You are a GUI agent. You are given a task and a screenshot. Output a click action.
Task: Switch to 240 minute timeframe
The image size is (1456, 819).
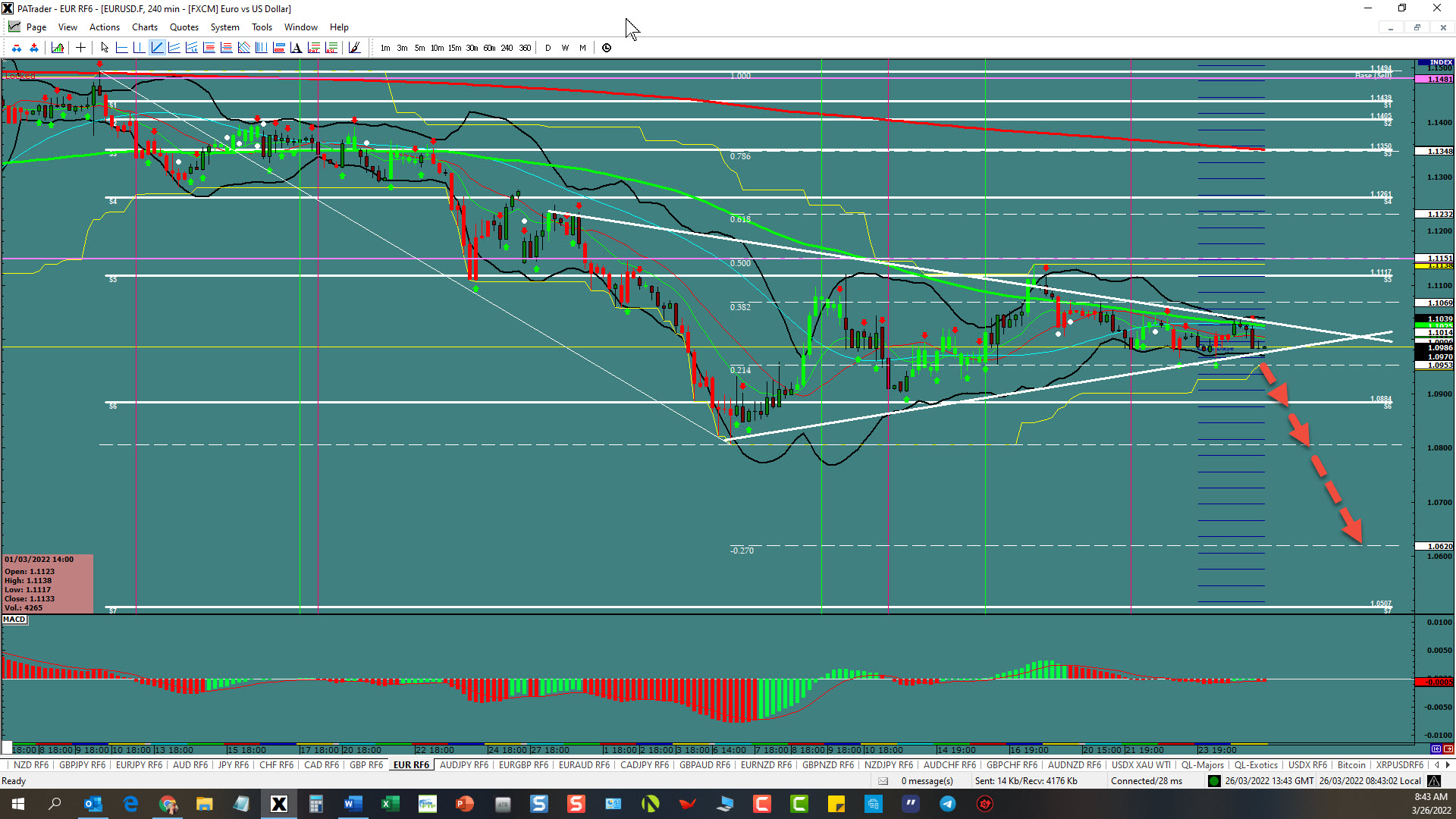[x=507, y=48]
